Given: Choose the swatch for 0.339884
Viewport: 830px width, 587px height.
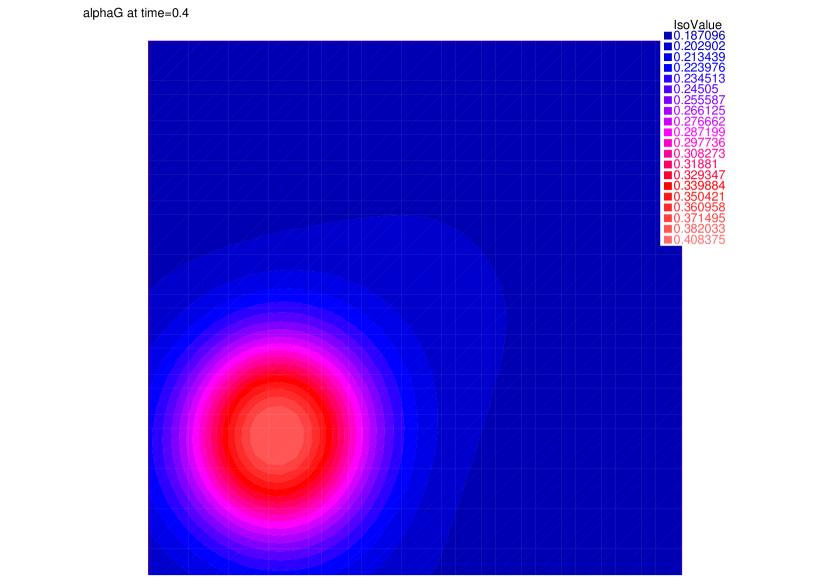Looking at the screenshot, I should pos(668,186).
